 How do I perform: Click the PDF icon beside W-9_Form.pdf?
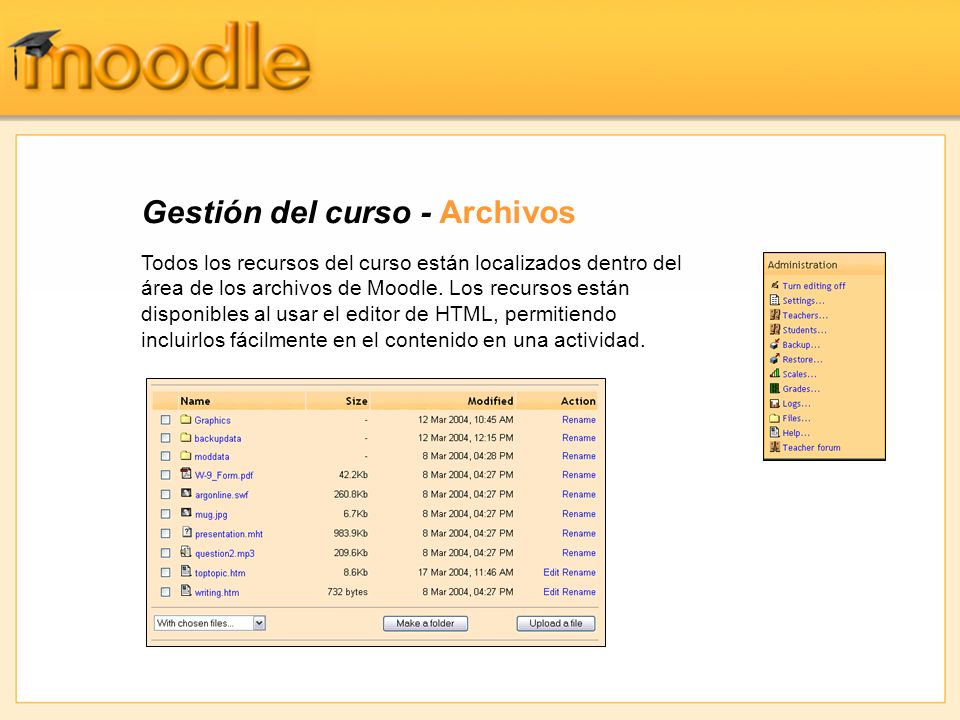186,473
